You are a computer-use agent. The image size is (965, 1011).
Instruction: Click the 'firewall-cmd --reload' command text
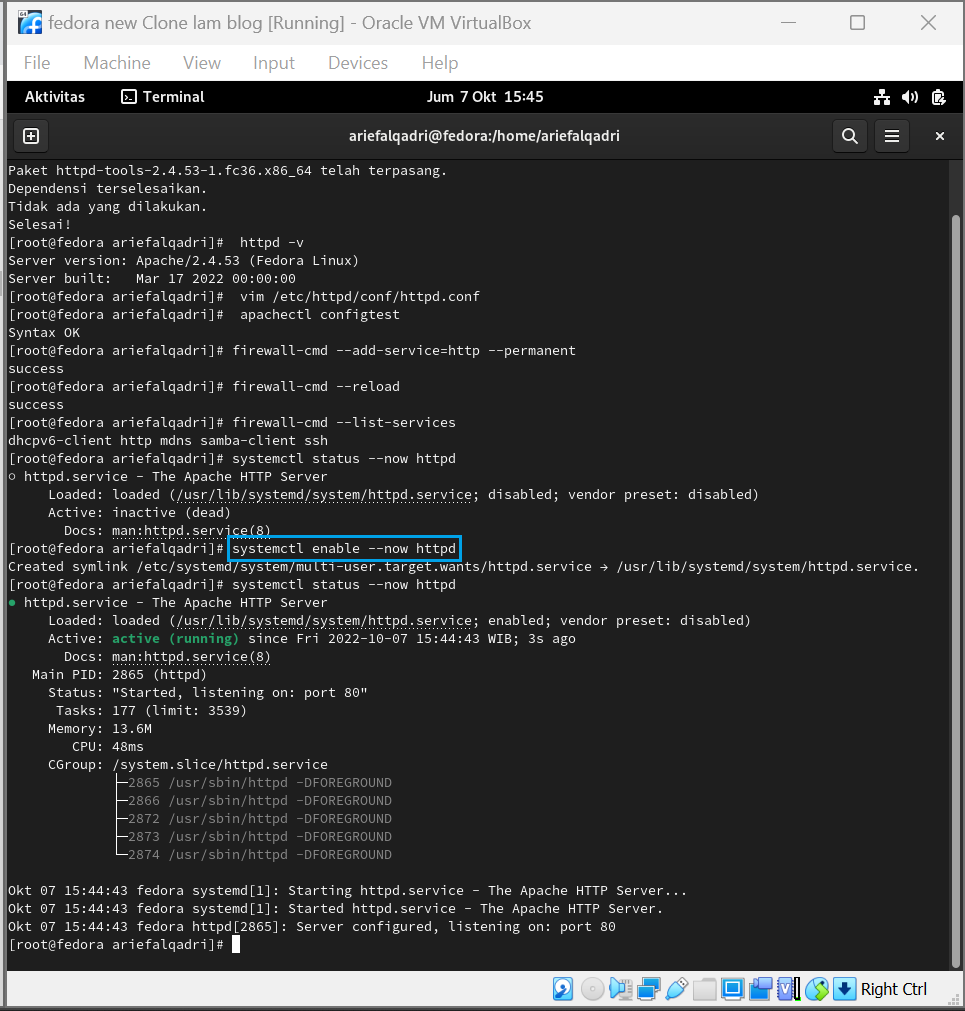click(x=316, y=387)
